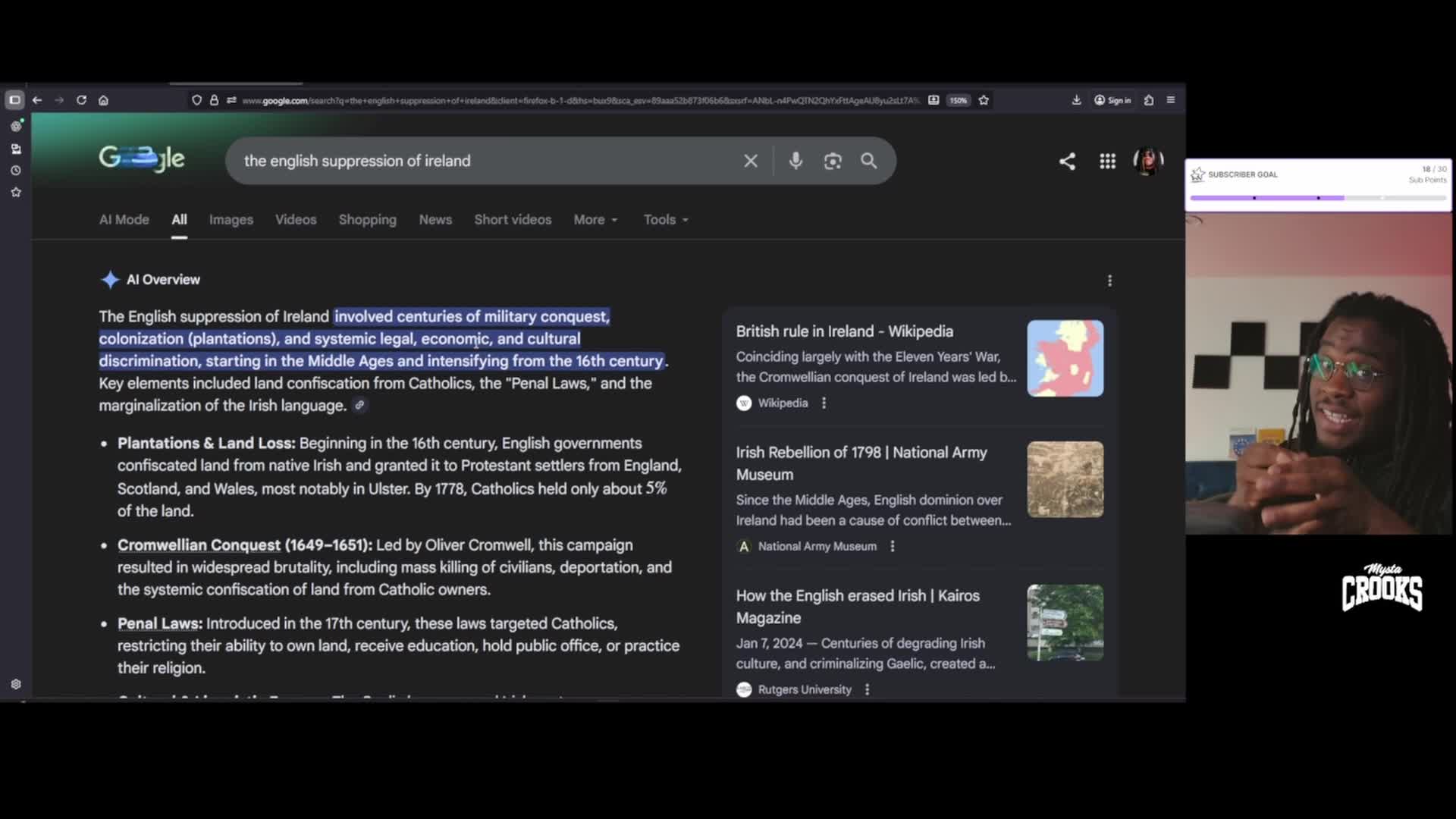Click the voice search microphone icon

tap(795, 161)
